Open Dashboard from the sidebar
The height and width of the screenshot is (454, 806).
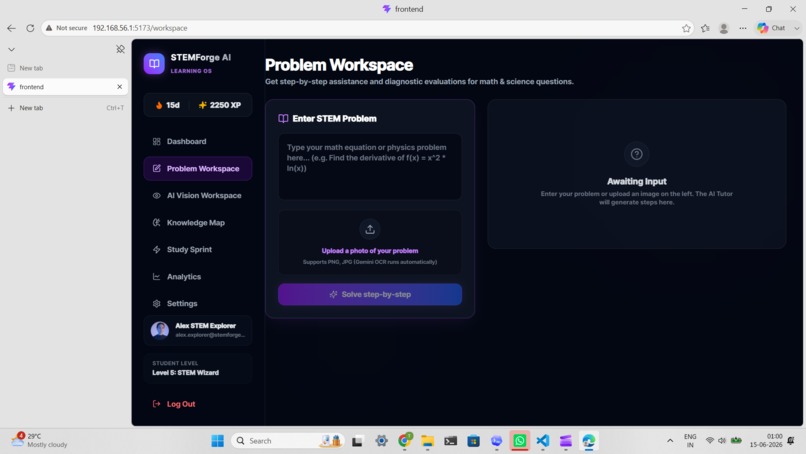click(x=197, y=141)
